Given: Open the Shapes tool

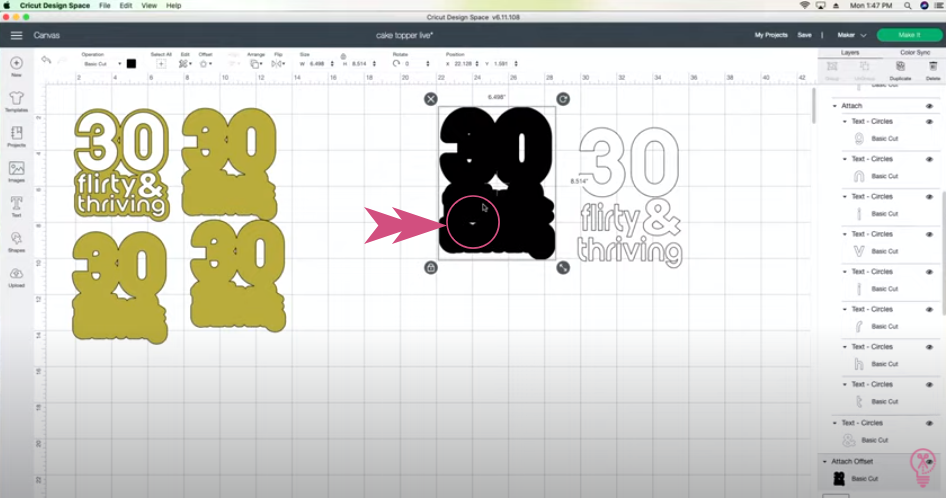Looking at the screenshot, I should (x=16, y=239).
